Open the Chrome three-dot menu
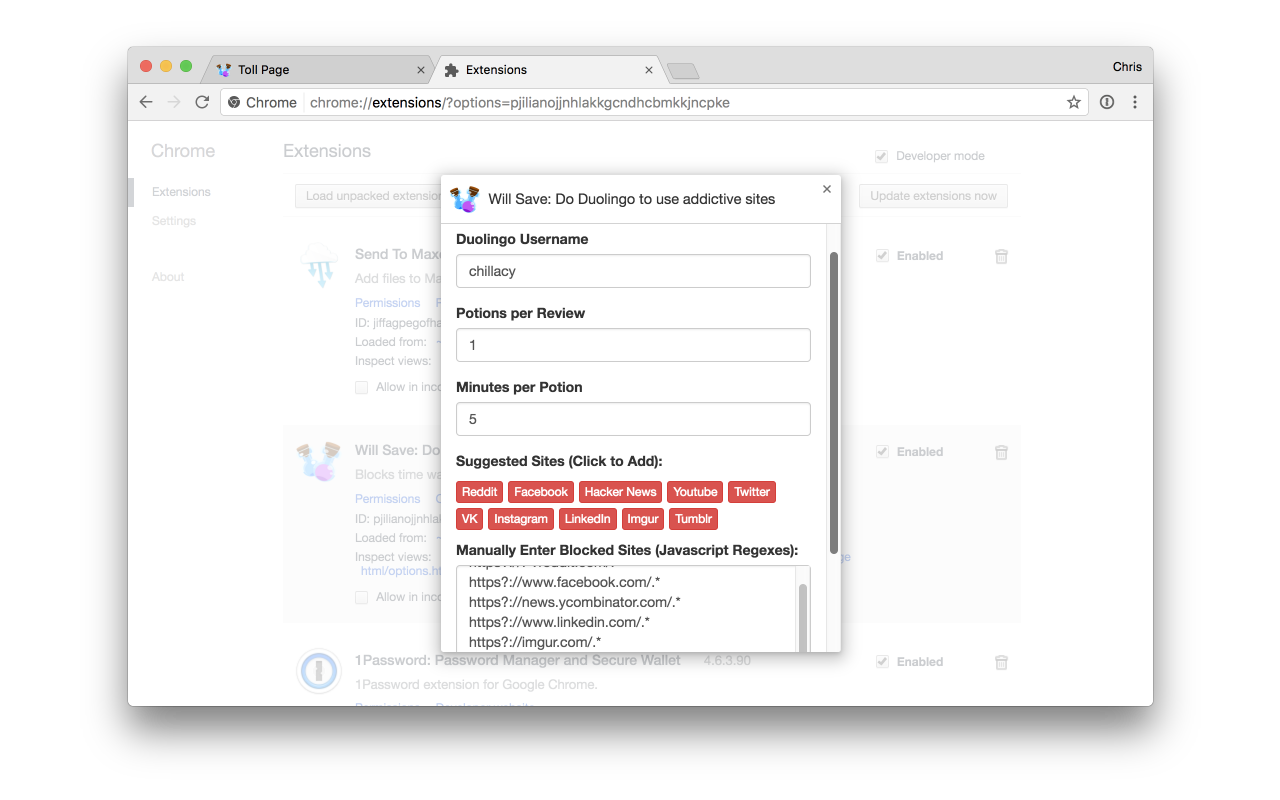1280x800 pixels. [1135, 102]
